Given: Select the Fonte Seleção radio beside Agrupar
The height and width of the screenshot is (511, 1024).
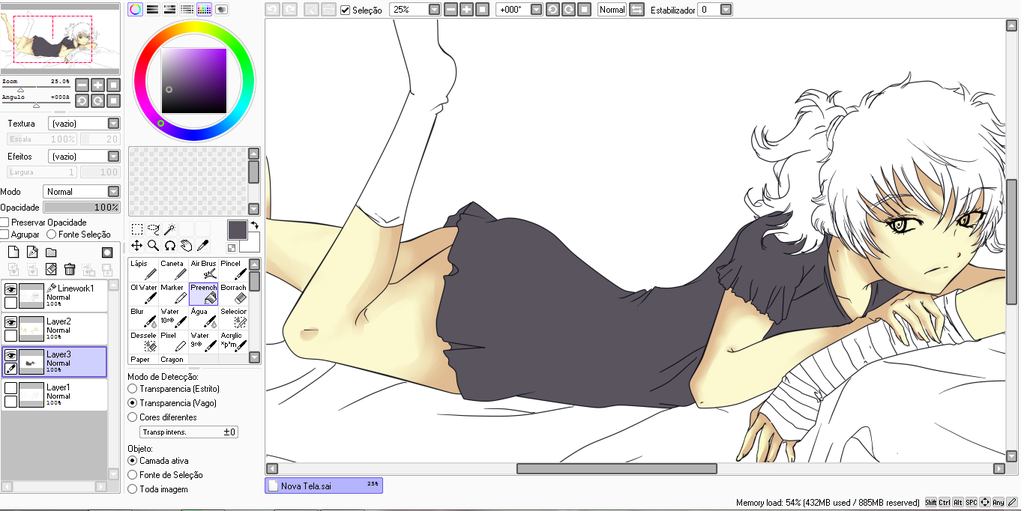Looking at the screenshot, I should (51, 234).
